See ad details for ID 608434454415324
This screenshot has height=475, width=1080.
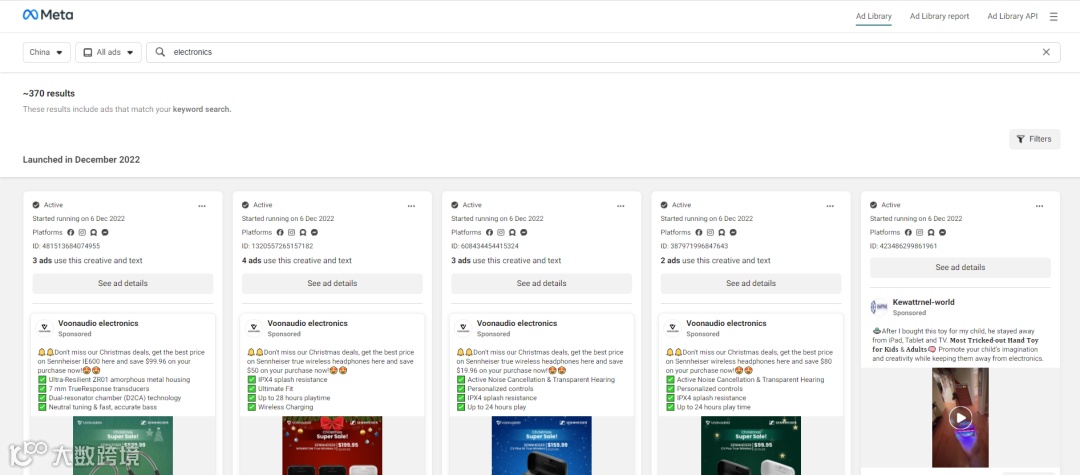click(541, 284)
